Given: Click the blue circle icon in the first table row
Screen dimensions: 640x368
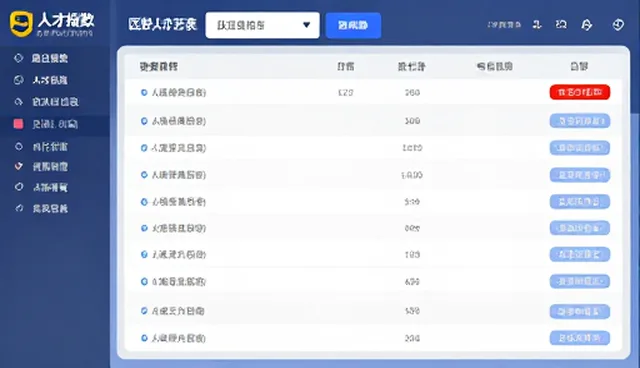Looking at the screenshot, I should [144, 93].
